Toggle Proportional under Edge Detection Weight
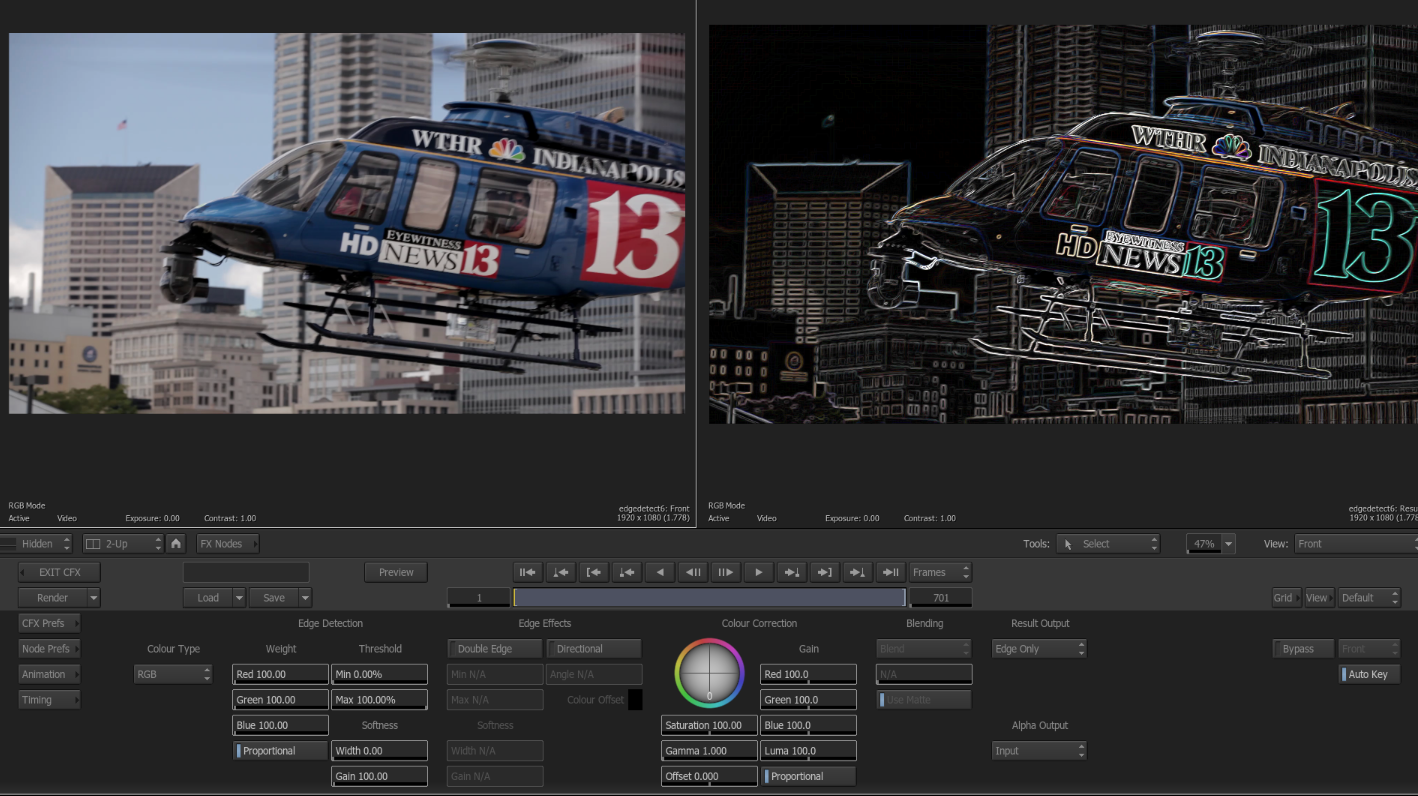This screenshot has height=796, width=1418. coord(280,751)
